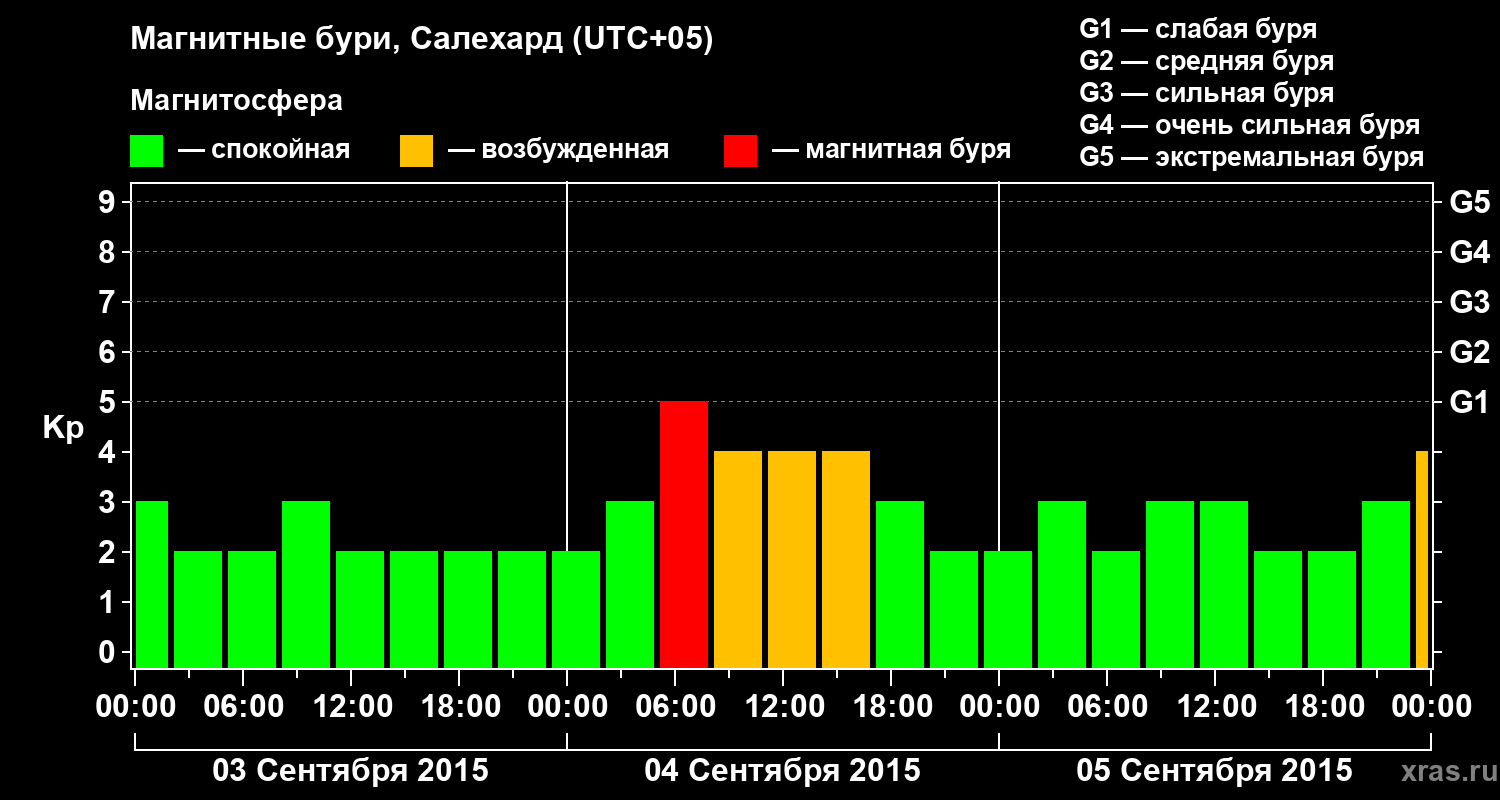Click the 'G5 — экстремальная буря' line

(x=1252, y=157)
